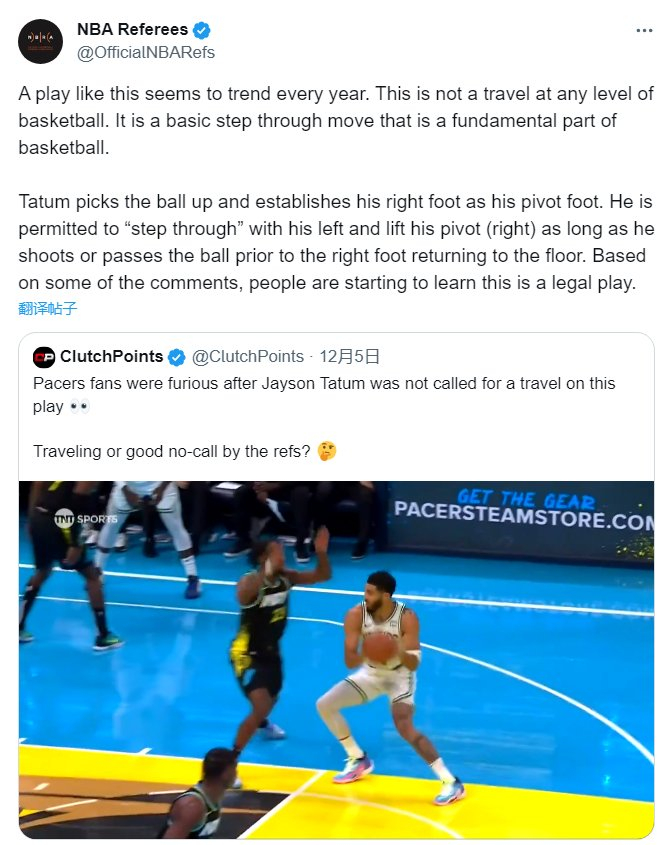Open the 12月5日 date of quoted post
The width and height of the screenshot is (671, 845).
[x=349, y=356]
